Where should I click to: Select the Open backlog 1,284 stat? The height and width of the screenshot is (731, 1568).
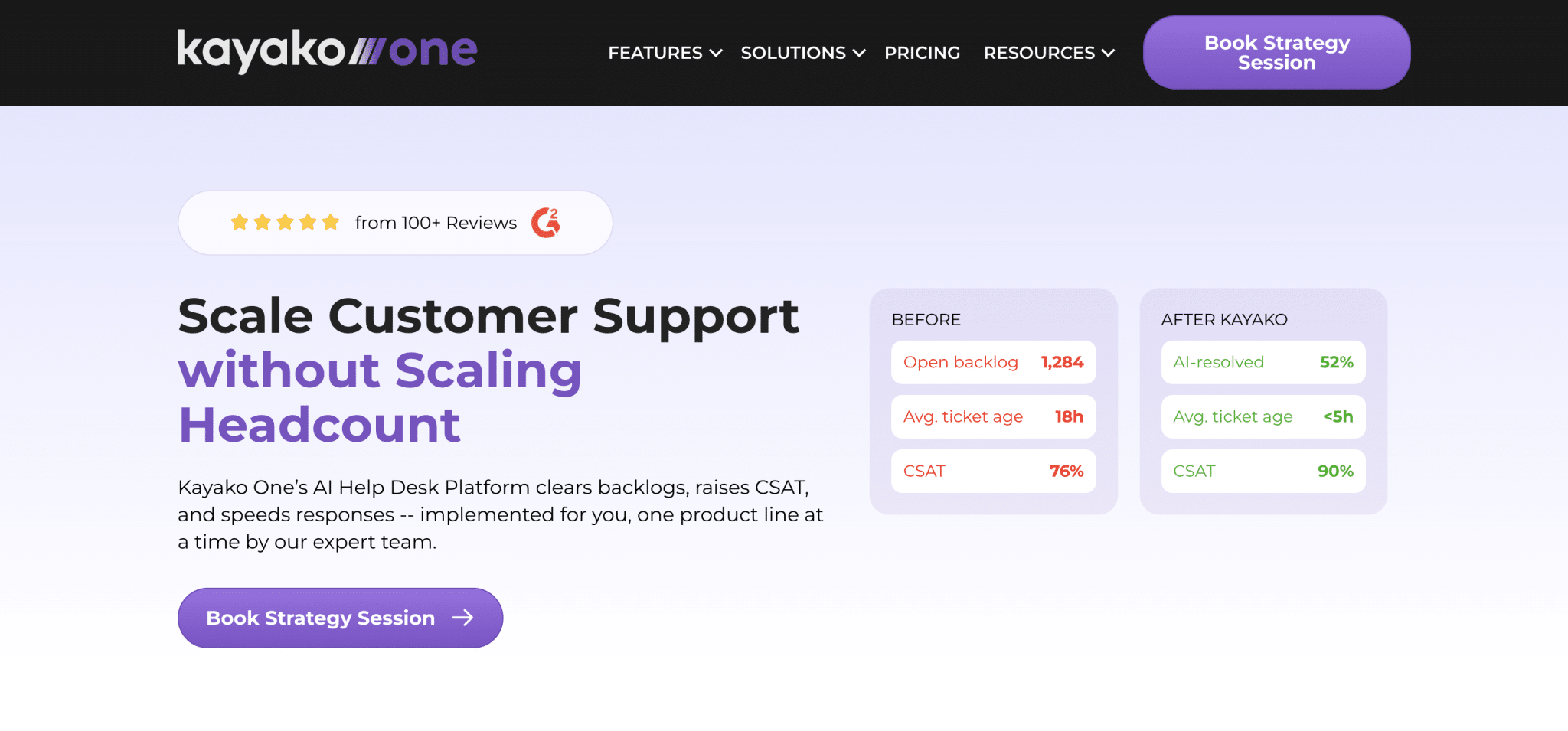pos(993,362)
